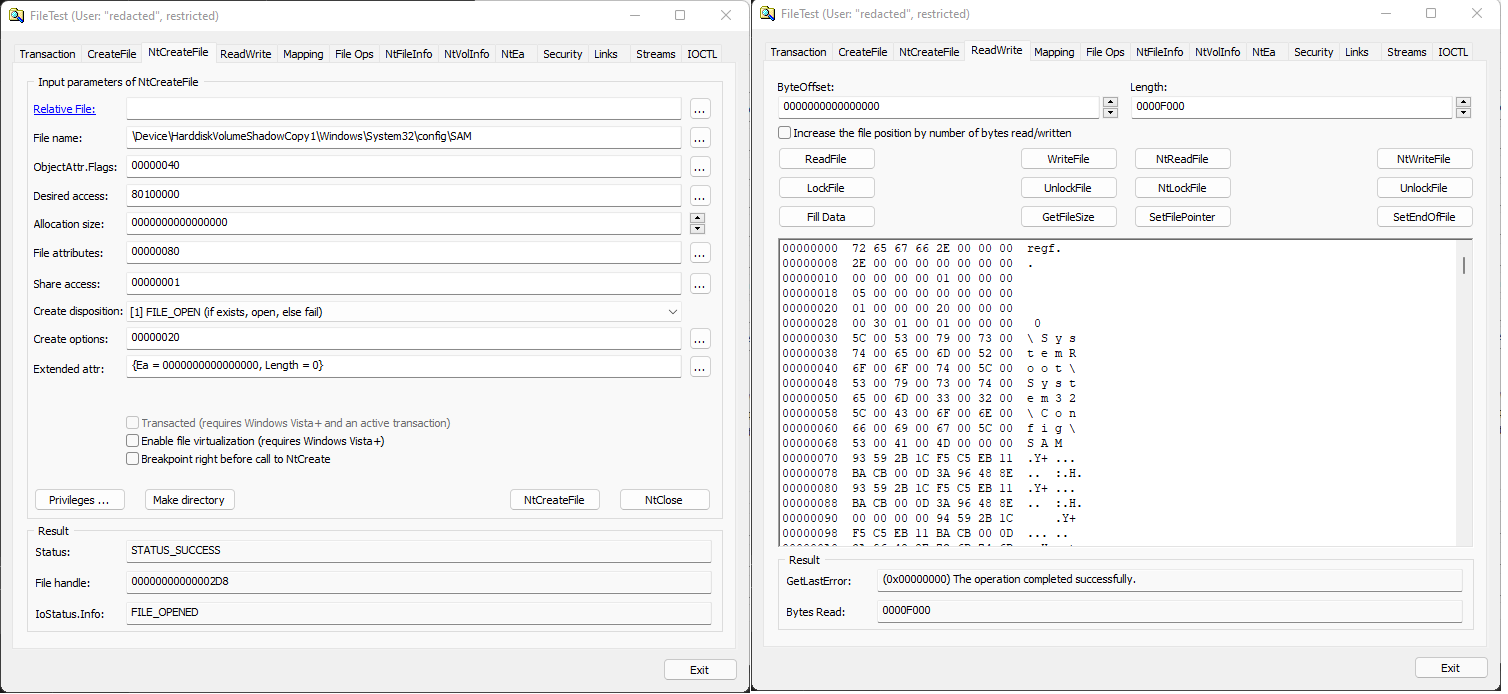Click Allocation size spinner arrows
1508x694 pixels.
pyautogui.click(x=698, y=223)
